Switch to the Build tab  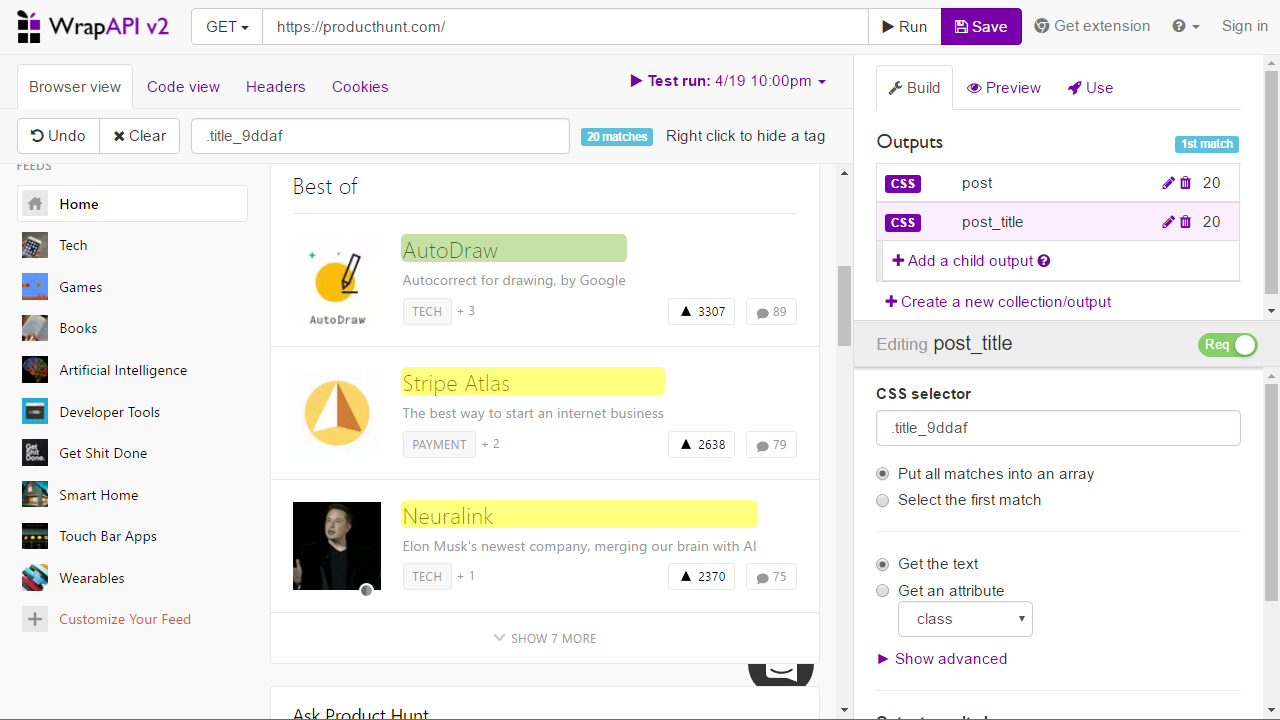(914, 88)
